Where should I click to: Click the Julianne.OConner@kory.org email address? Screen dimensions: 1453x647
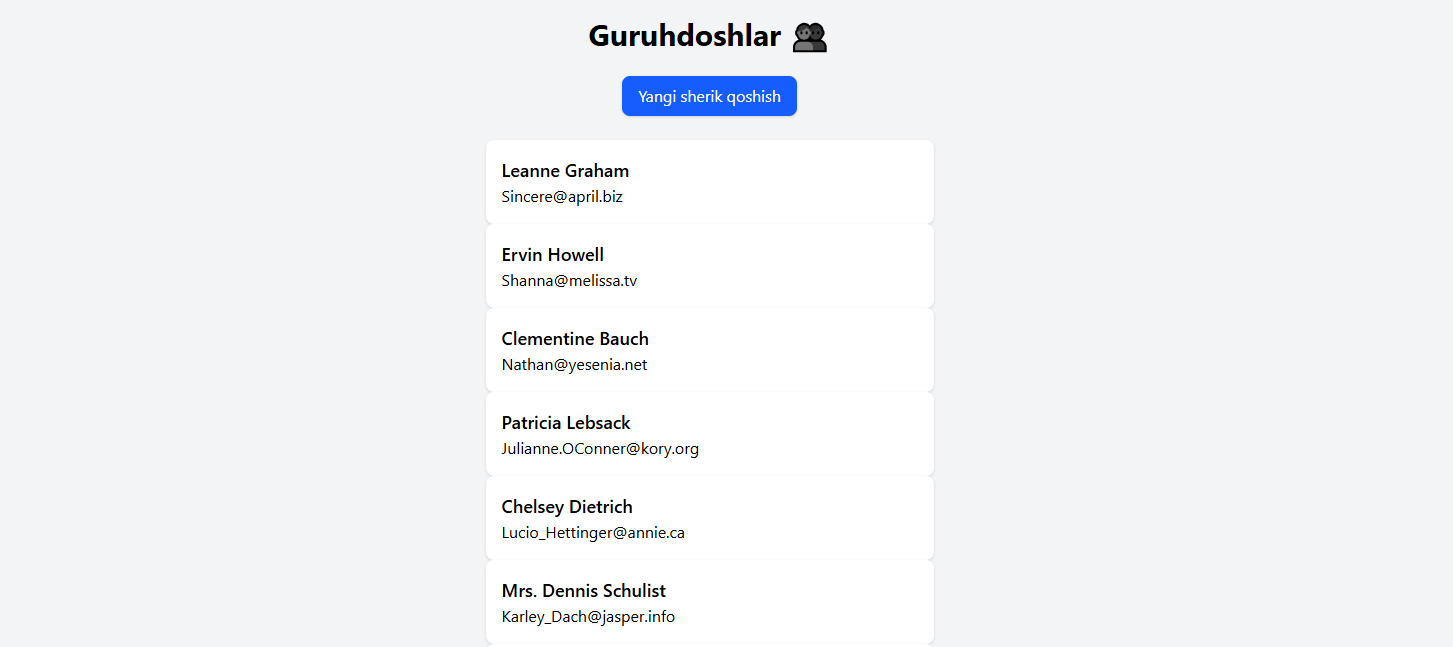tap(600, 449)
